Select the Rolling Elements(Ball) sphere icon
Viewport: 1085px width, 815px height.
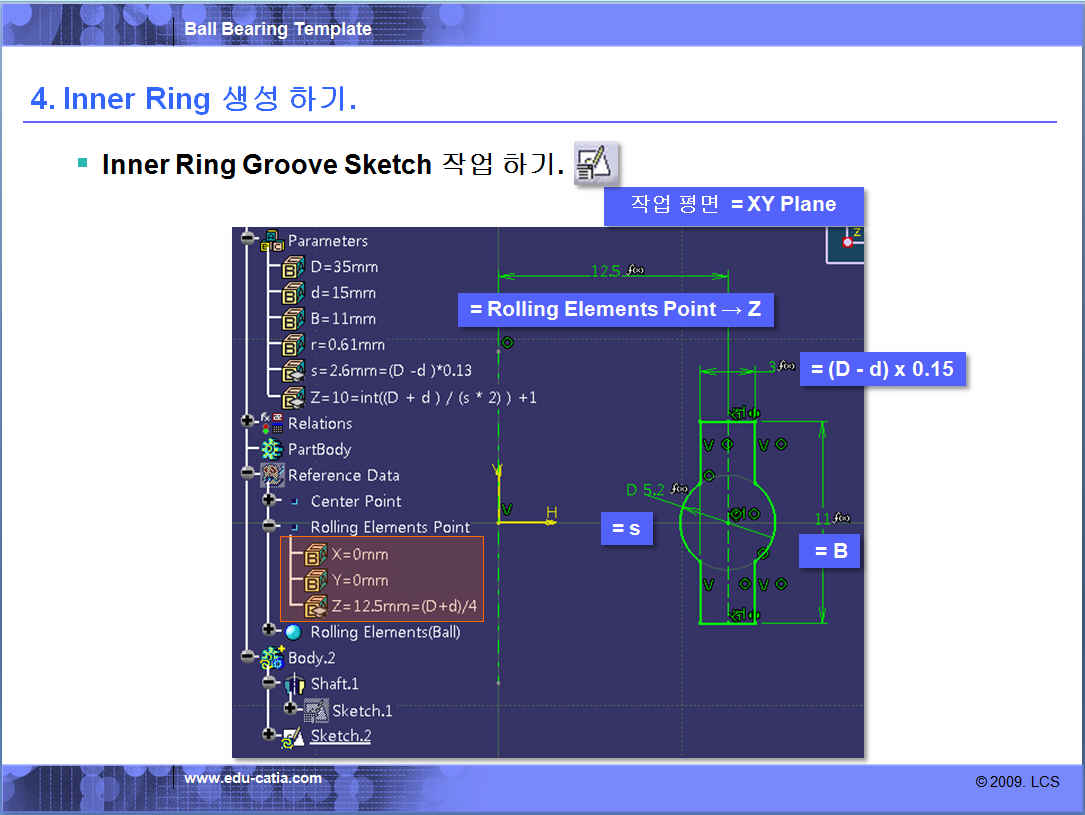tap(293, 632)
